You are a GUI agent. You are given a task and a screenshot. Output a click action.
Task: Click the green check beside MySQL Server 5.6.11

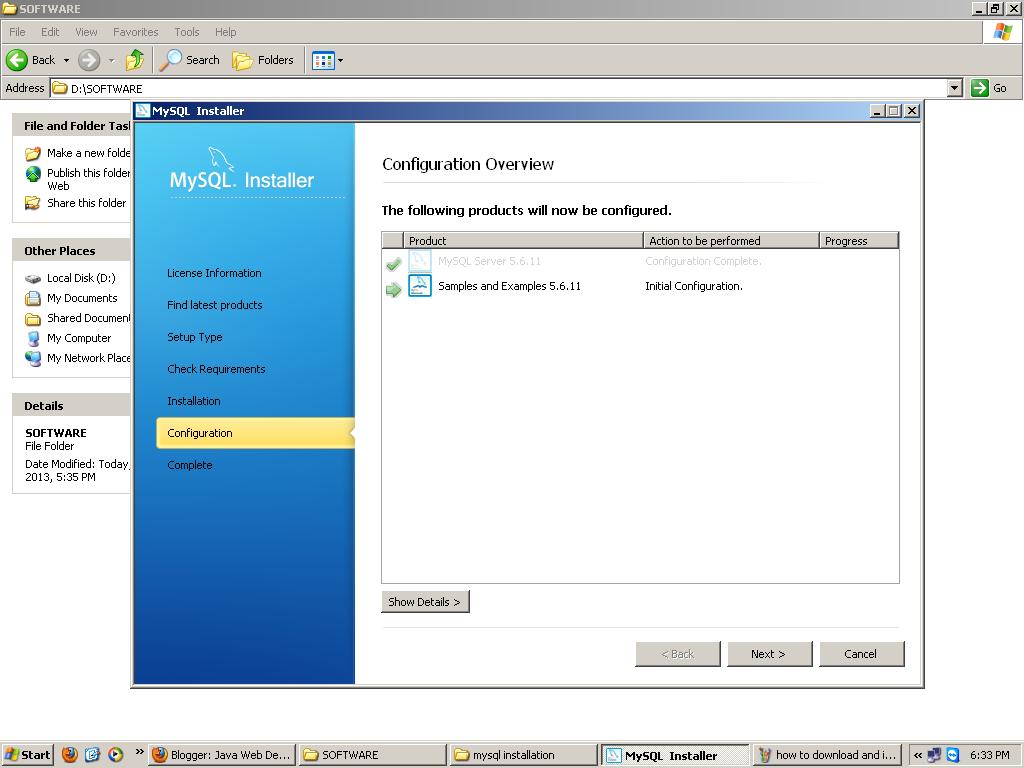pyautogui.click(x=393, y=263)
